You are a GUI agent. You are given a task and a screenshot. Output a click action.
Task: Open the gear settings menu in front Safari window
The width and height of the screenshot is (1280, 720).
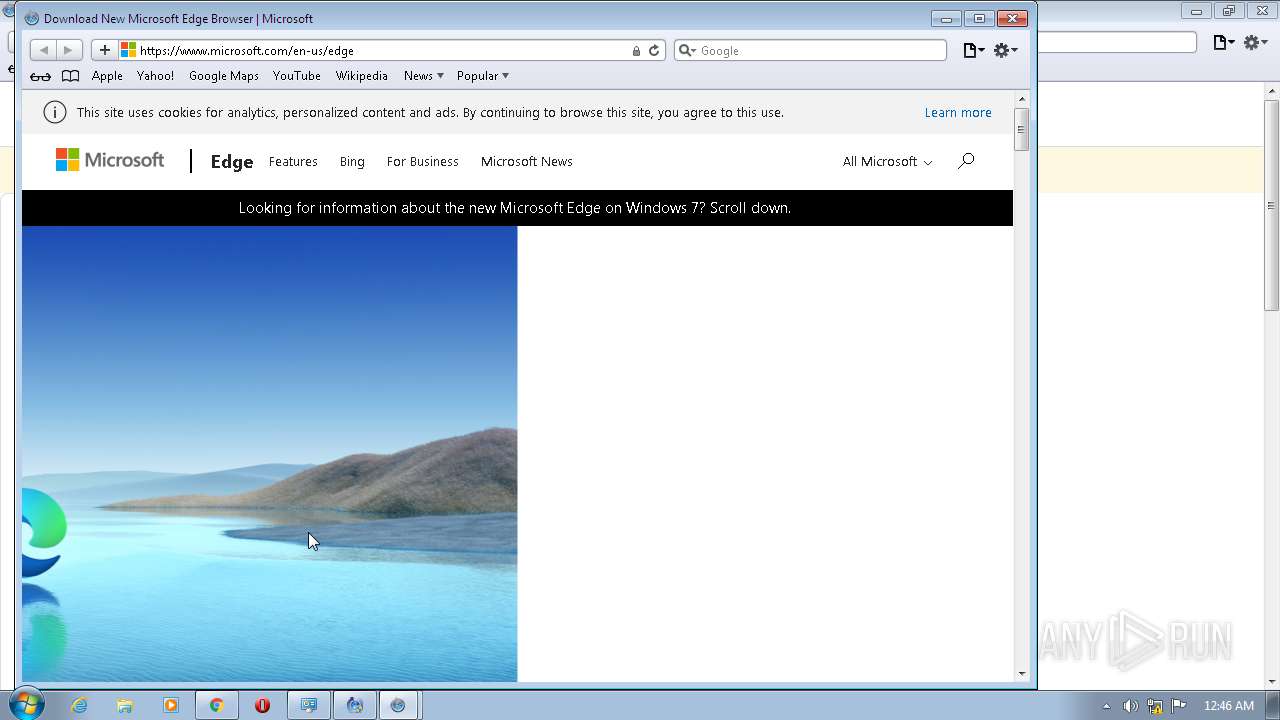(x=1005, y=50)
